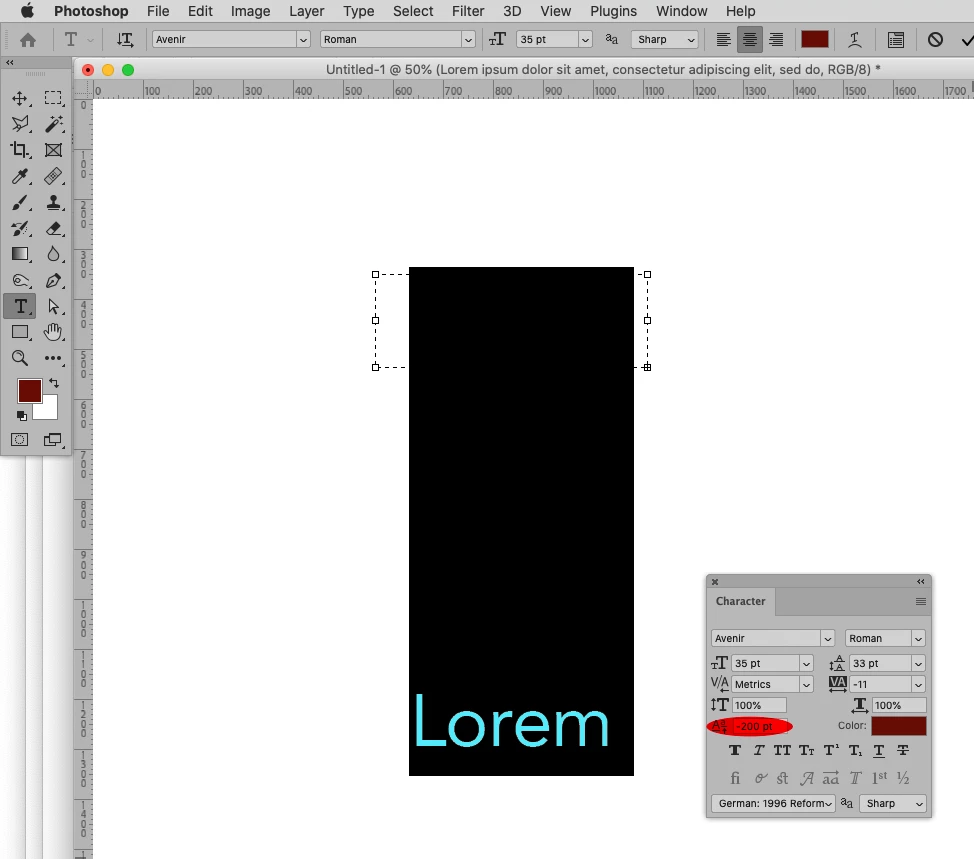Select the Rectangle shape tool
Image resolution: width=974 pixels, height=859 pixels.
coord(20,332)
